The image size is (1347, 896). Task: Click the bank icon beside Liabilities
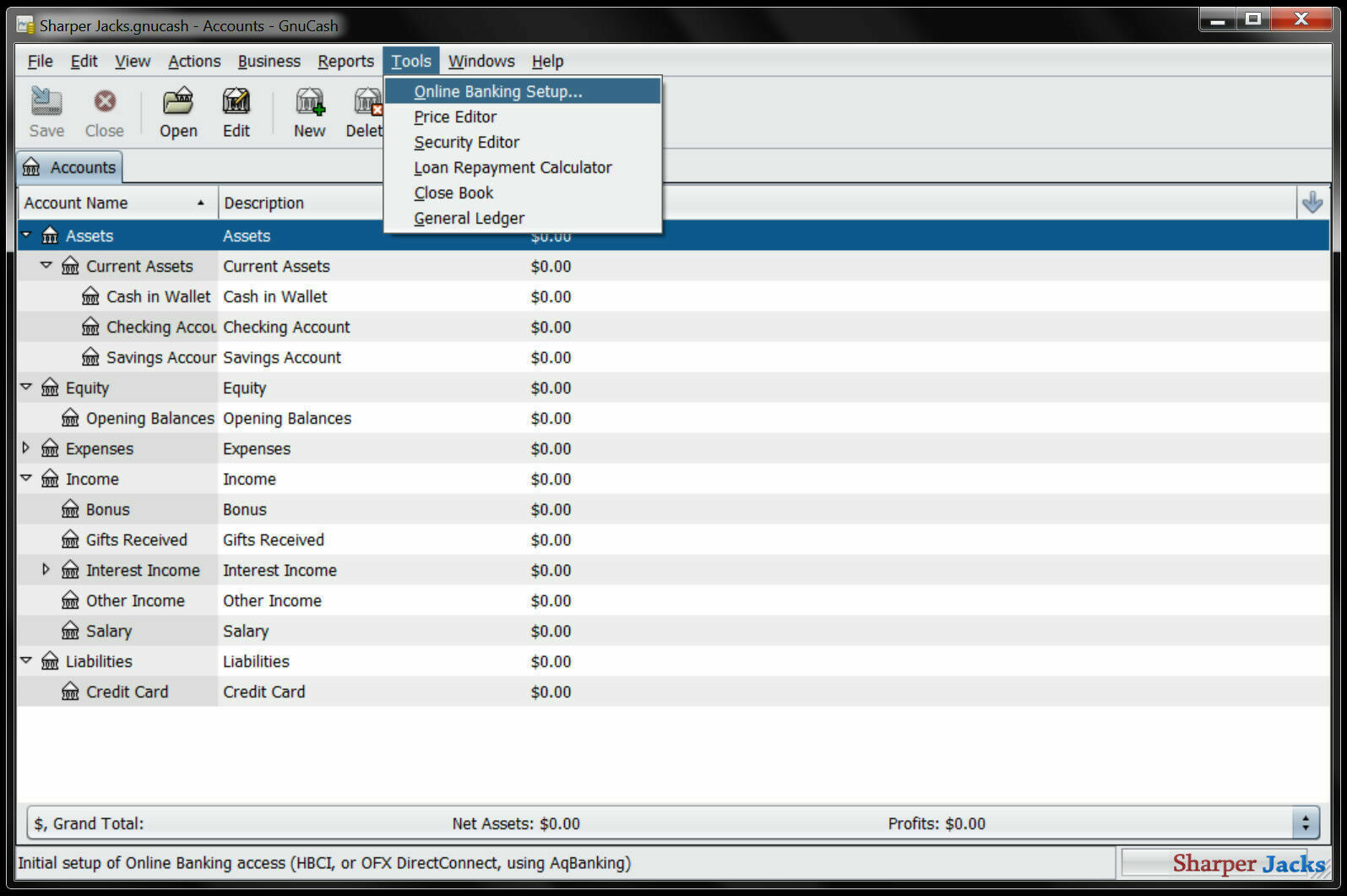[50, 661]
